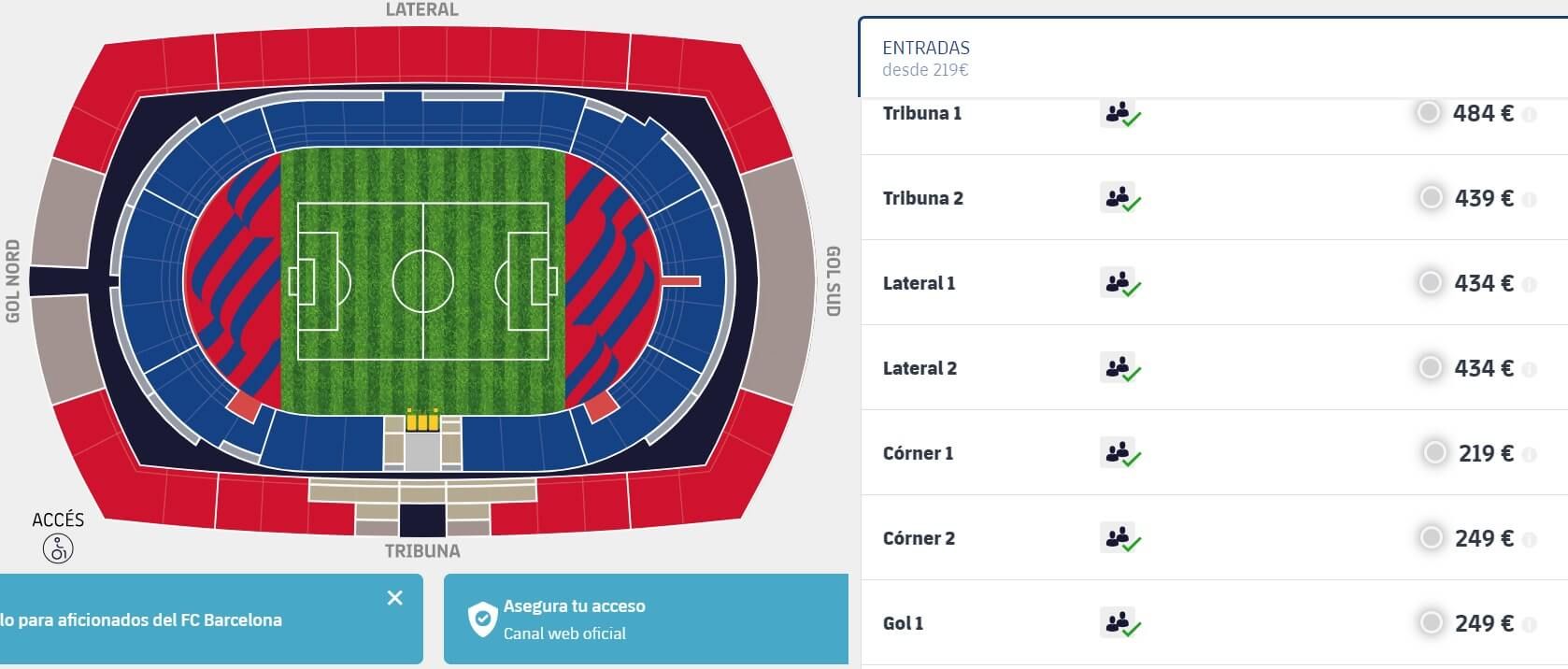Close the FC Barcelona fans banner
The image size is (1568, 669).
tap(396, 598)
